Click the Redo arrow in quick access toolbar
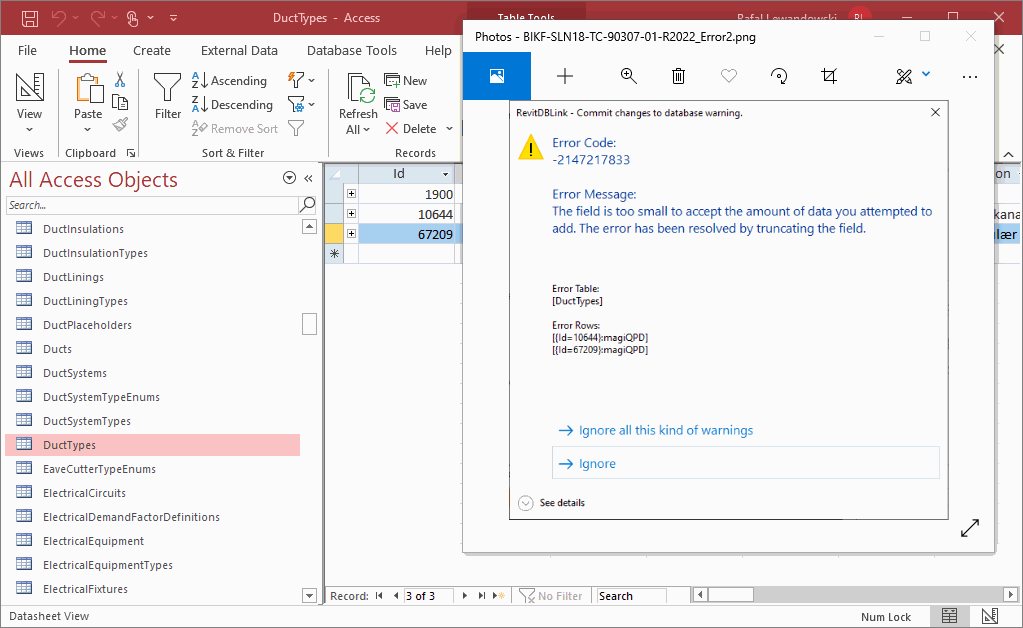1023x628 pixels. pos(99,18)
